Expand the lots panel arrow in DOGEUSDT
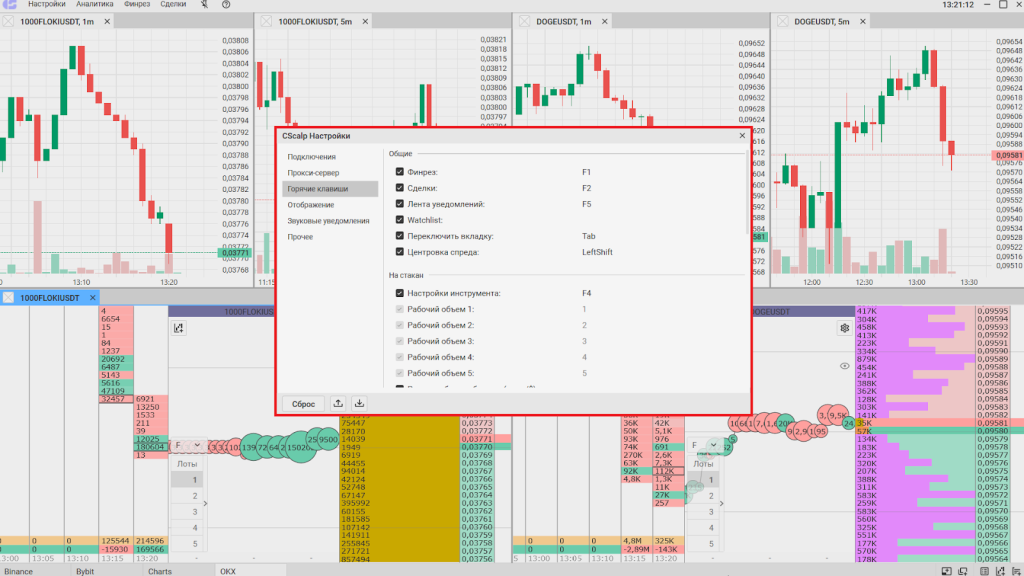This screenshot has height=576, width=1024. tap(723, 504)
